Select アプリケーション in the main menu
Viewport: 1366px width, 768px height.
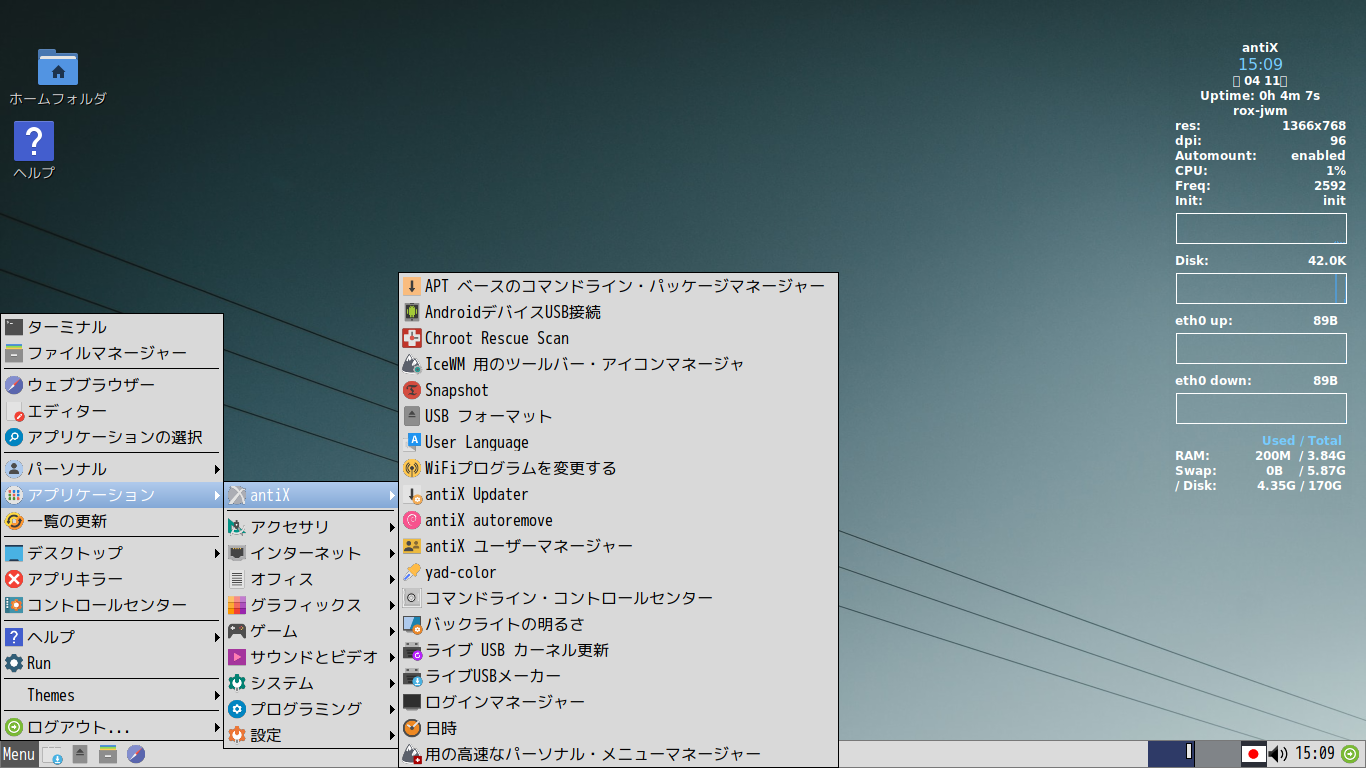[112, 495]
